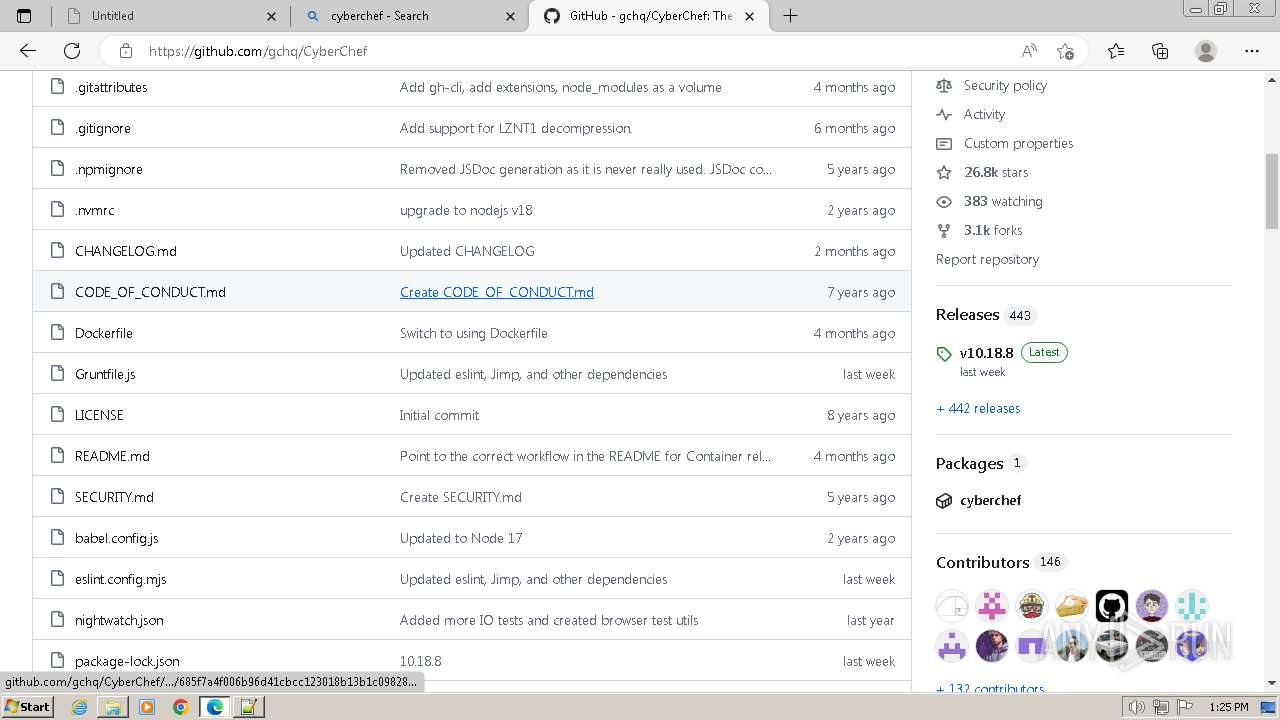Click the page vertical scrollbar thumb

[x=1272, y=191]
